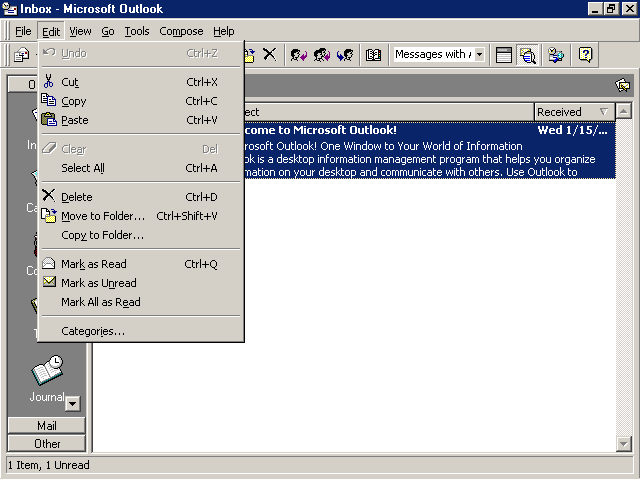Open the Messages with AutoPreview view dropdown
640x480 pixels.
[480, 54]
